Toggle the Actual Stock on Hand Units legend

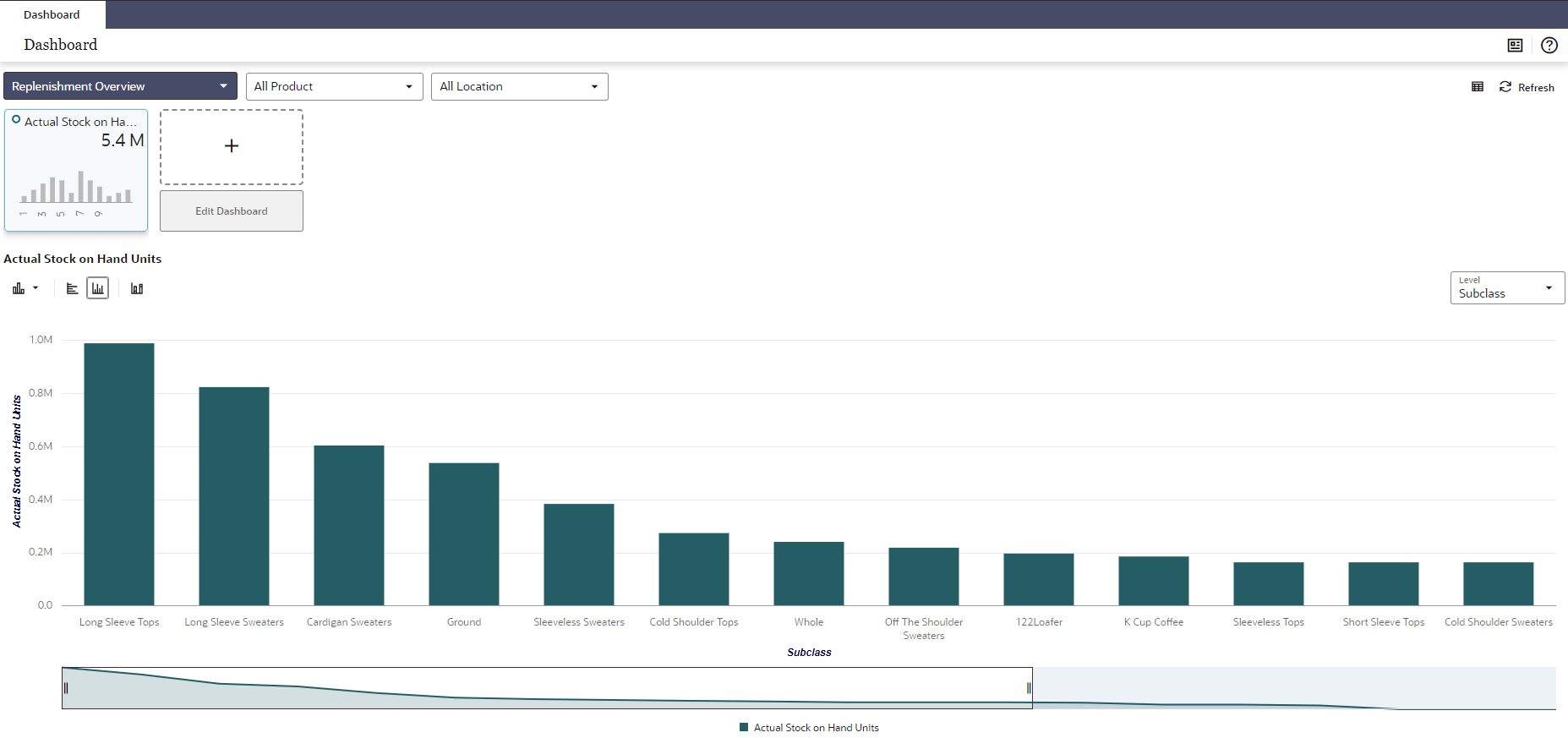pos(809,728)
